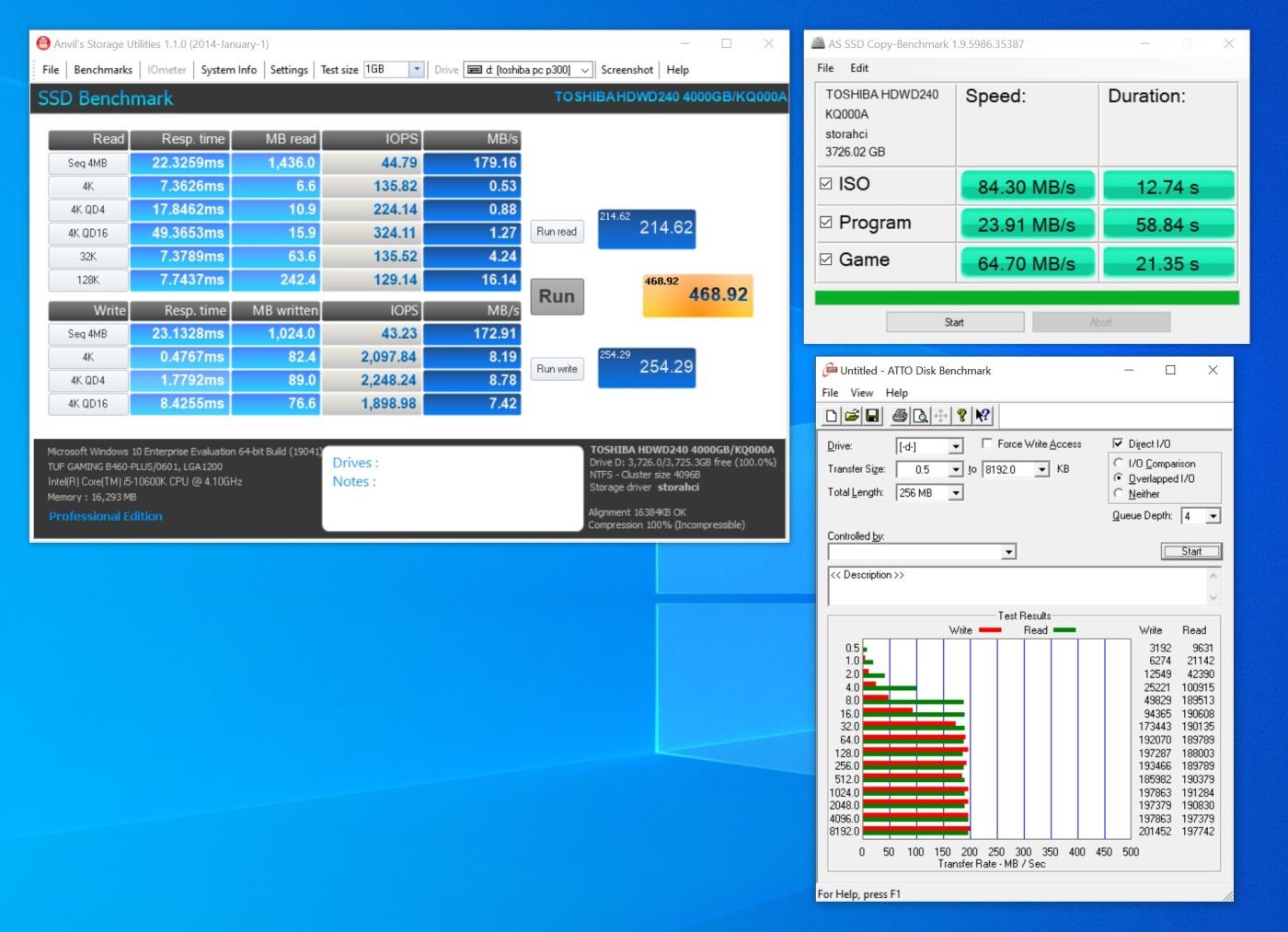Open the File menu in Anvil's Storage Utilities
The width and height of the screenshot is (1288, 932).
click(51, 70)
